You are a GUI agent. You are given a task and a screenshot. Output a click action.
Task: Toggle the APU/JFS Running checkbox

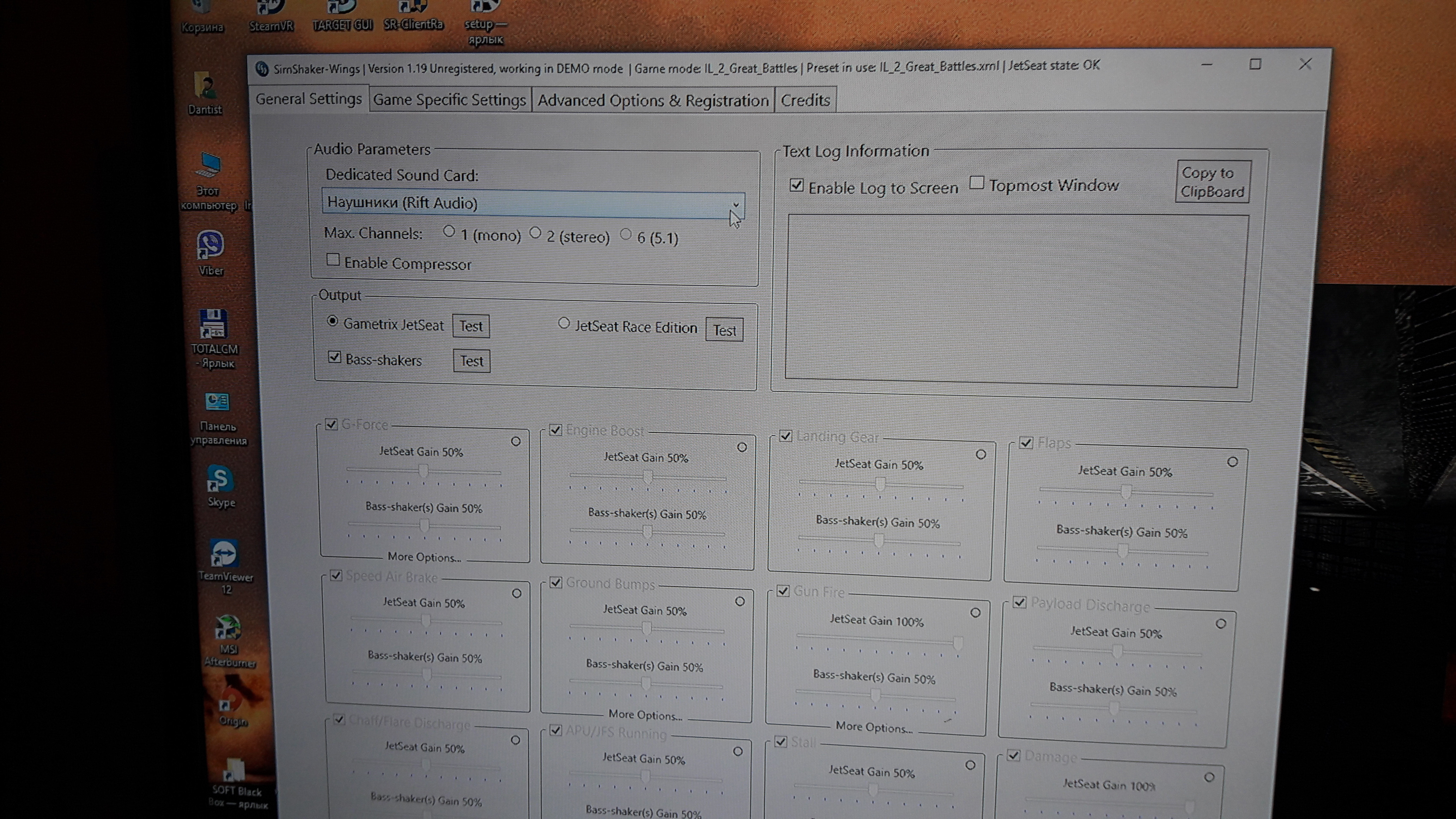[x=556, y=730]
